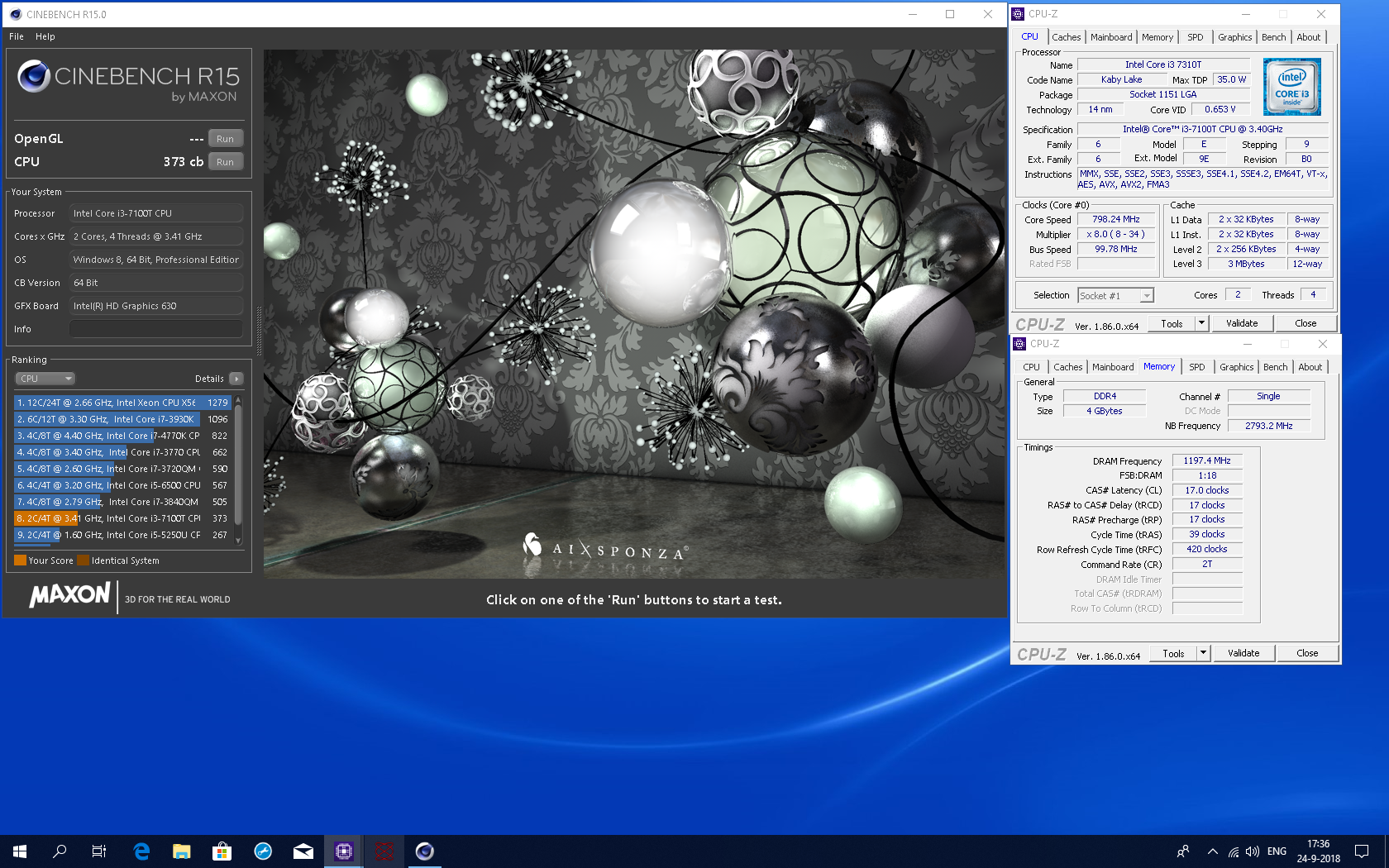The height and width of the screenshot is (868, 1389).
Task: Switch to CPU tab in lower CPU-Z
Action: (x=1032, y=367)
